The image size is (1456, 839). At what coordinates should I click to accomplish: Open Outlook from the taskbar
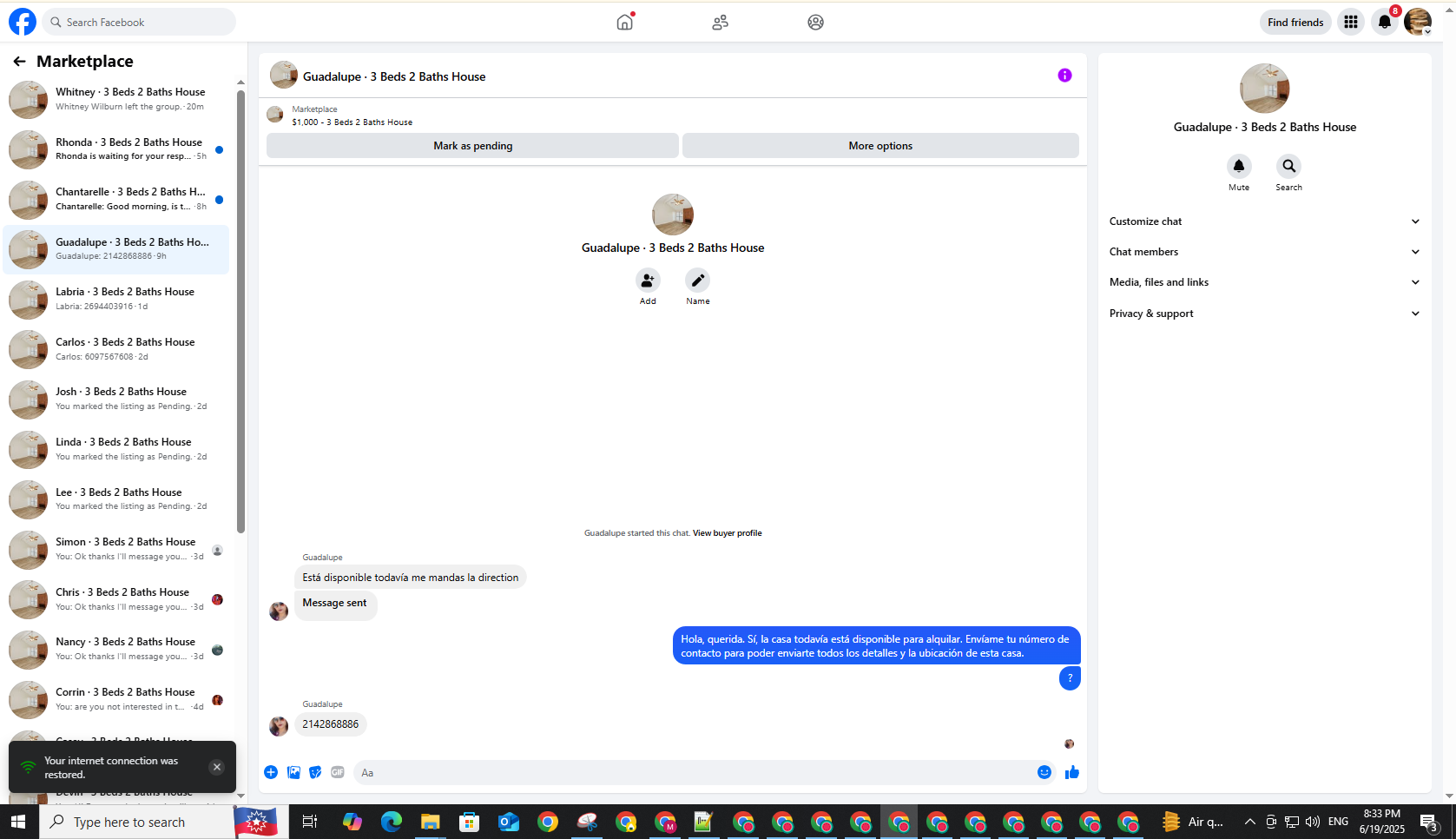(x=509, y=822)
